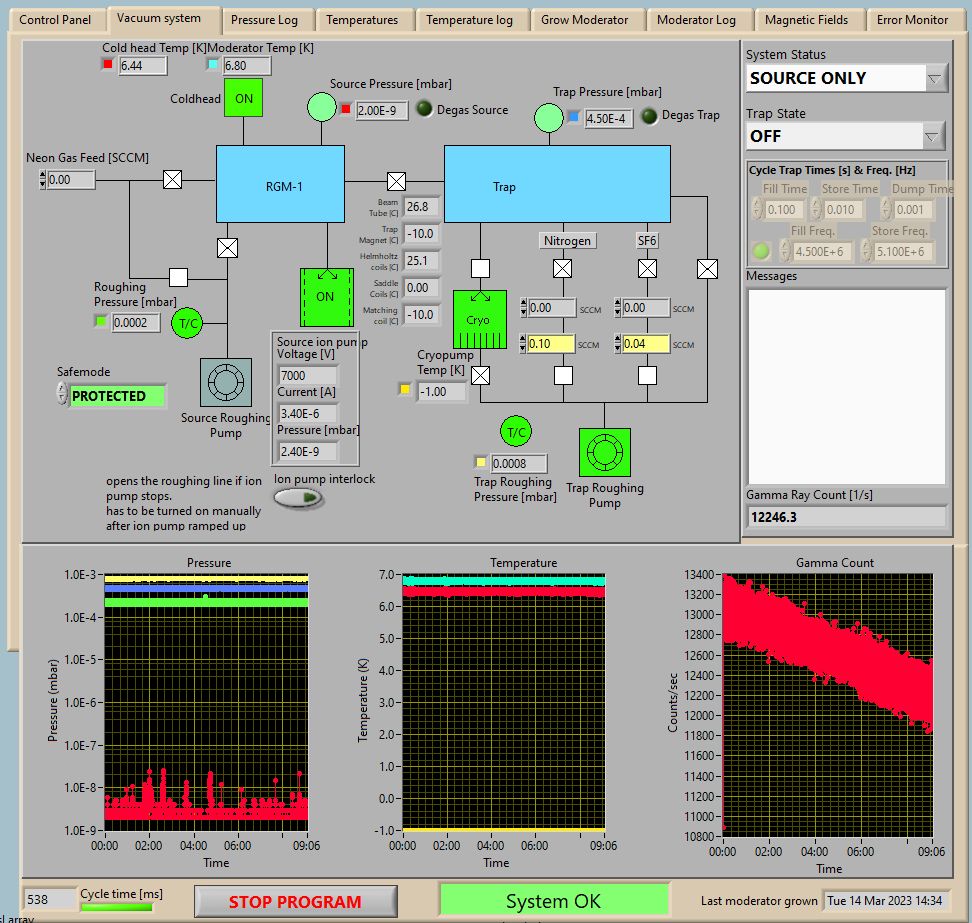Open the System Status dropdown
972x923 pixels.
tap(934, 78)
